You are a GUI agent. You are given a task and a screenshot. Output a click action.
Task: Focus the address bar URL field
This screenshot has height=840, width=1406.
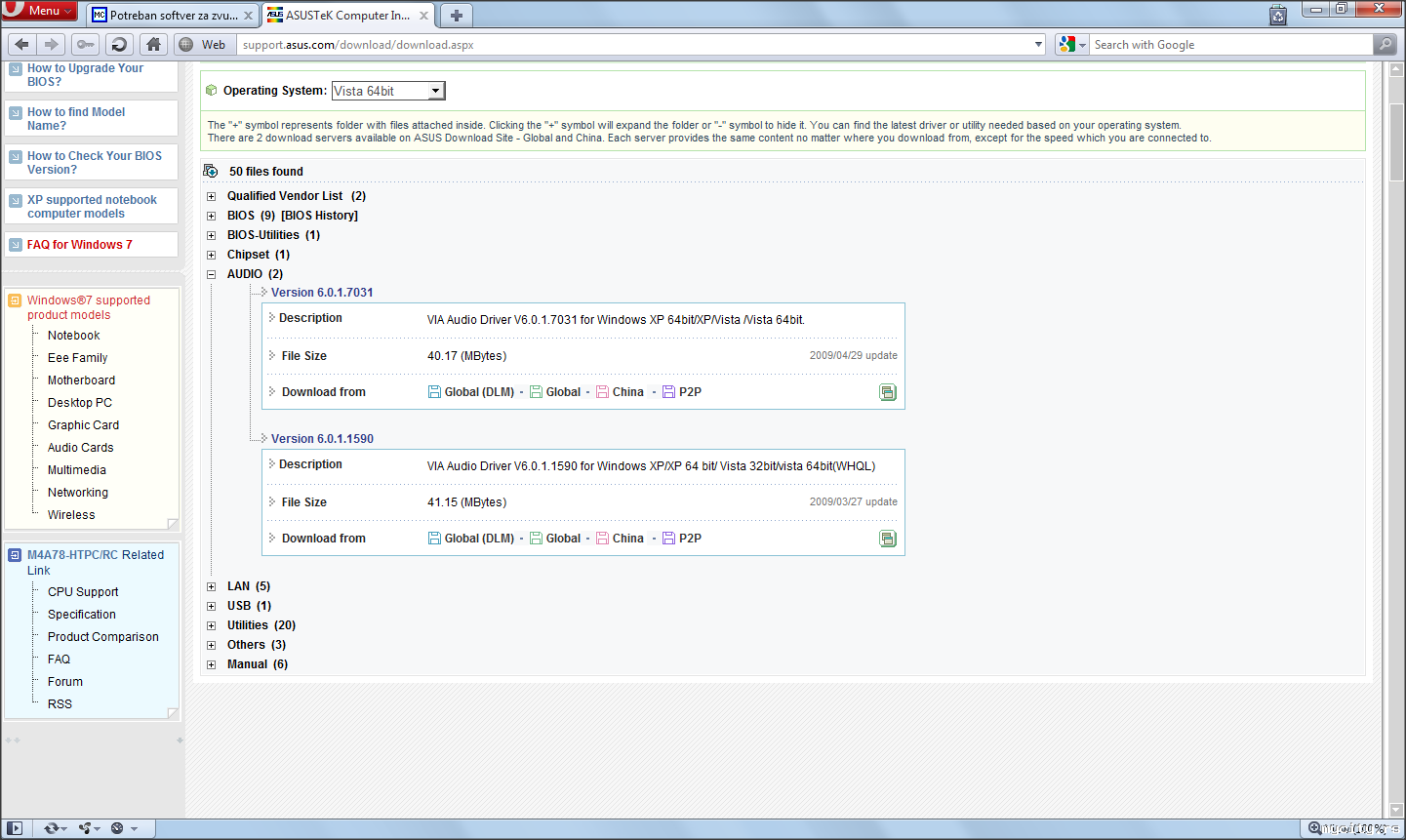point(634,45)
